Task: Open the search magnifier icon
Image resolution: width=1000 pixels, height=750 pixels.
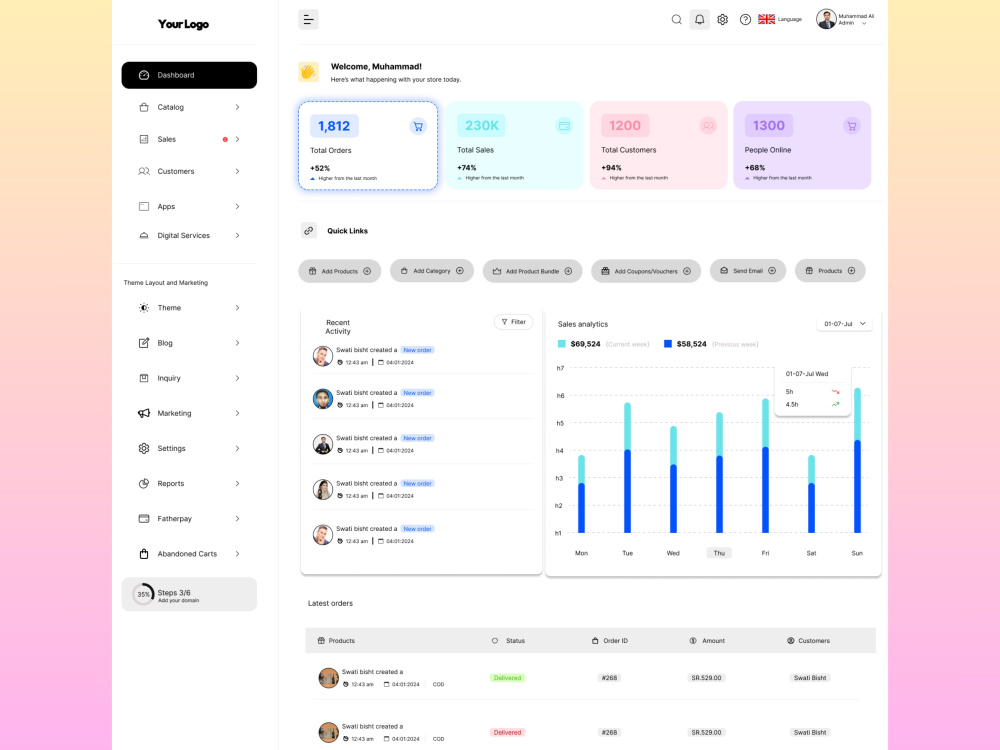Action: click(677, 20)
